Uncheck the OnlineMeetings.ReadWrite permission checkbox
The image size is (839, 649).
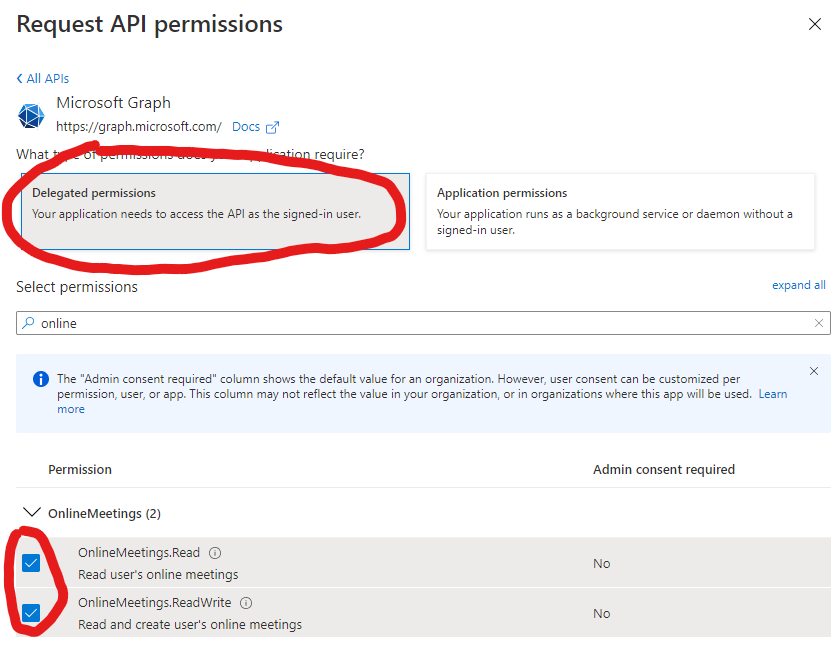pos(31,613)
